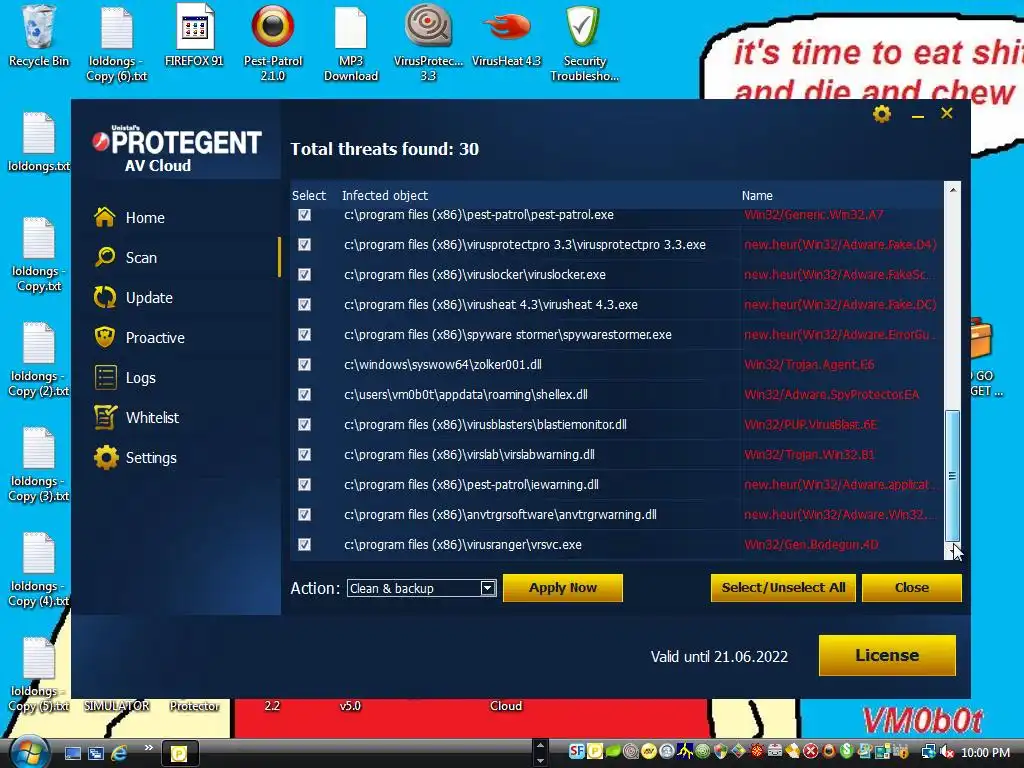
Task: Select loldongs - Copy (4).txt file
Action: click(39, 569)
